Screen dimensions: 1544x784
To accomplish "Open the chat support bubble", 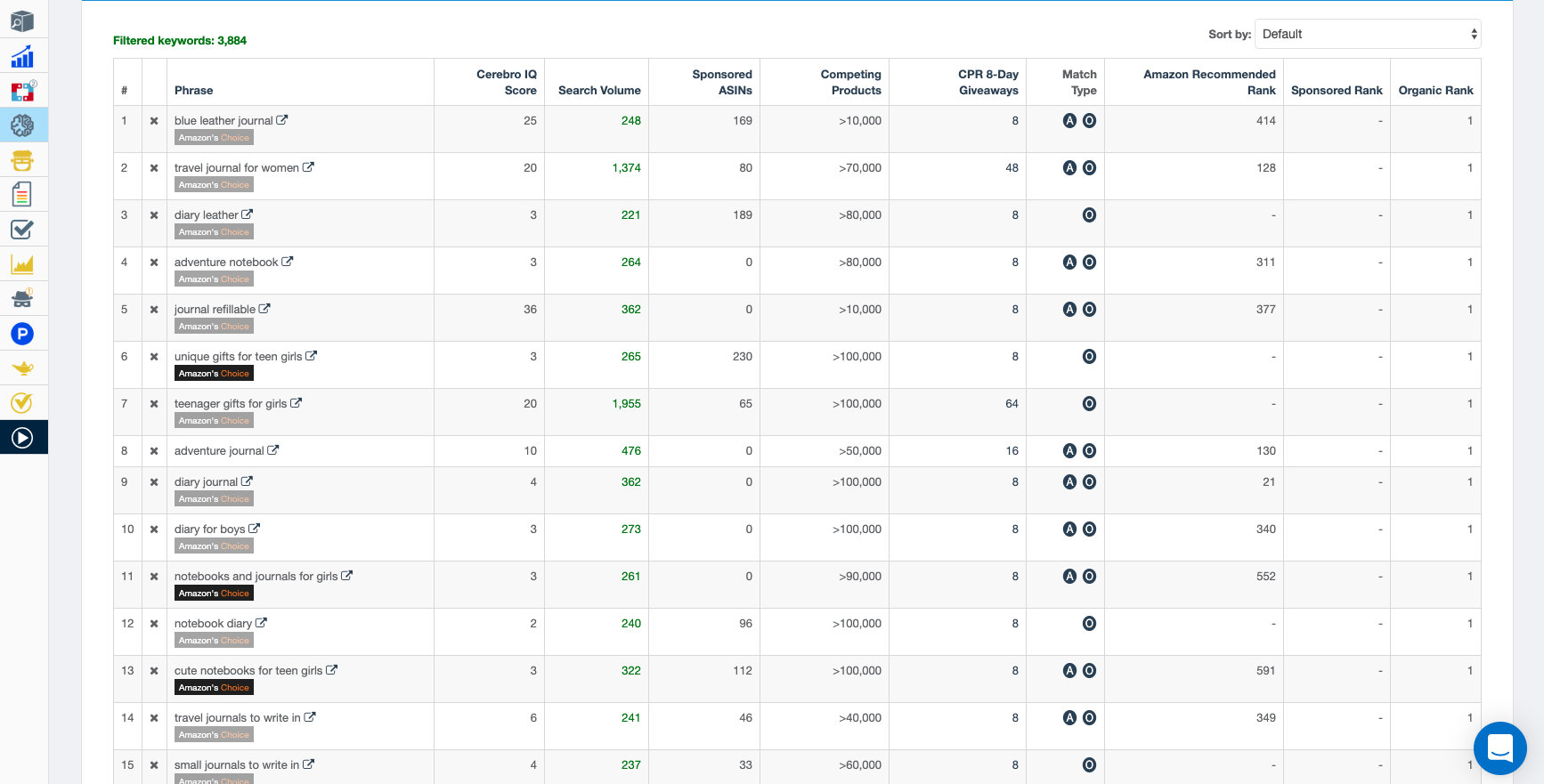I will click(x=1499, y=748).
